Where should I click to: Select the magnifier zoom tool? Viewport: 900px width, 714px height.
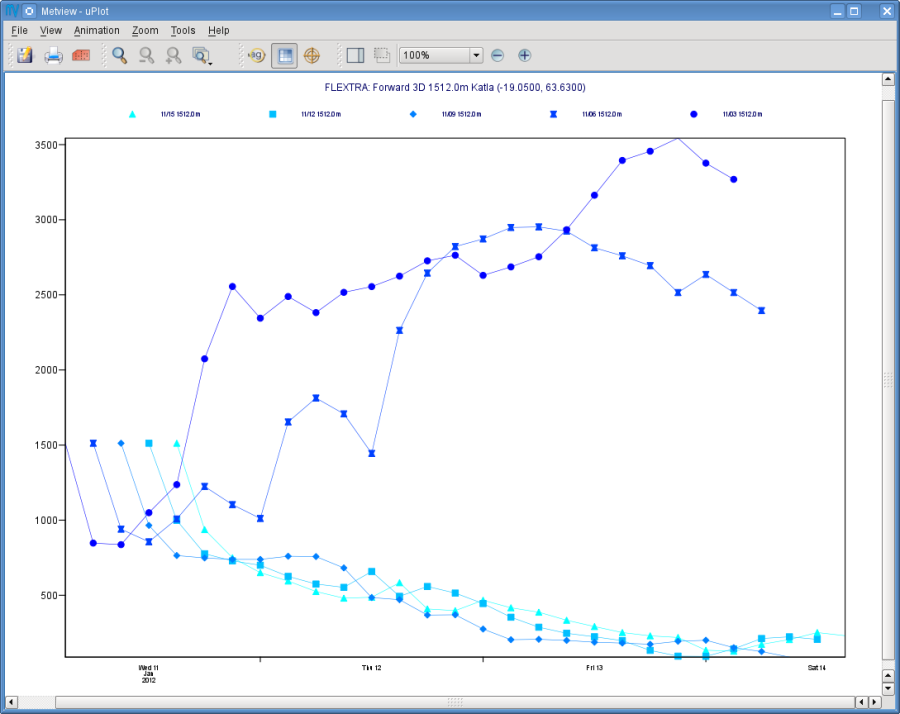(119, 55)
